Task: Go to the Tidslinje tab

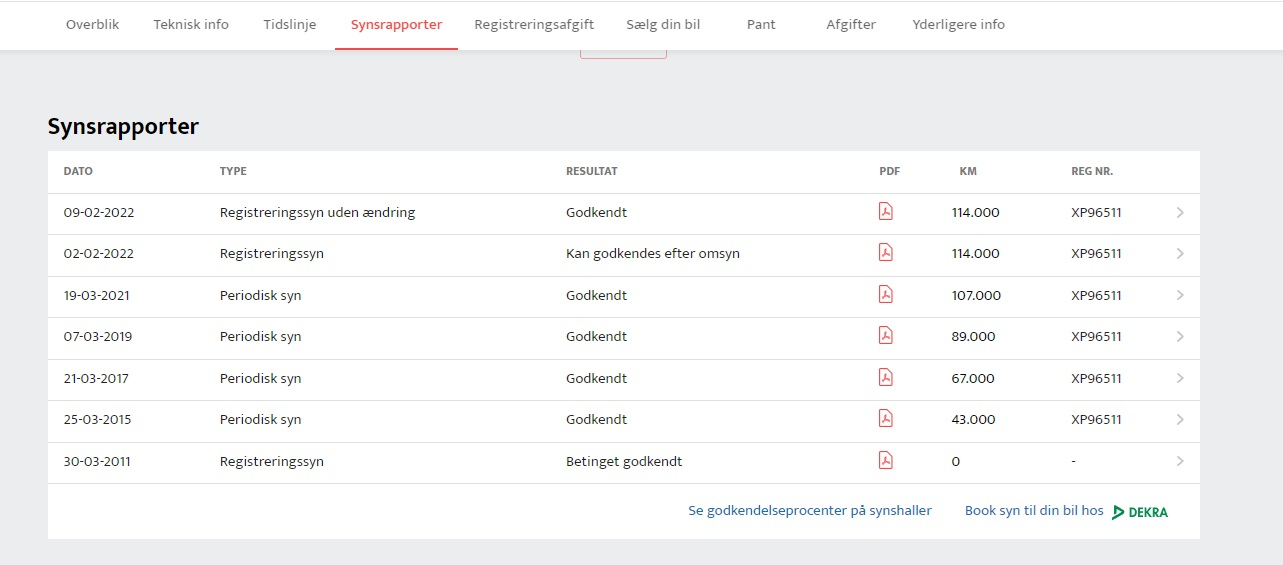Action: point(290,24)
